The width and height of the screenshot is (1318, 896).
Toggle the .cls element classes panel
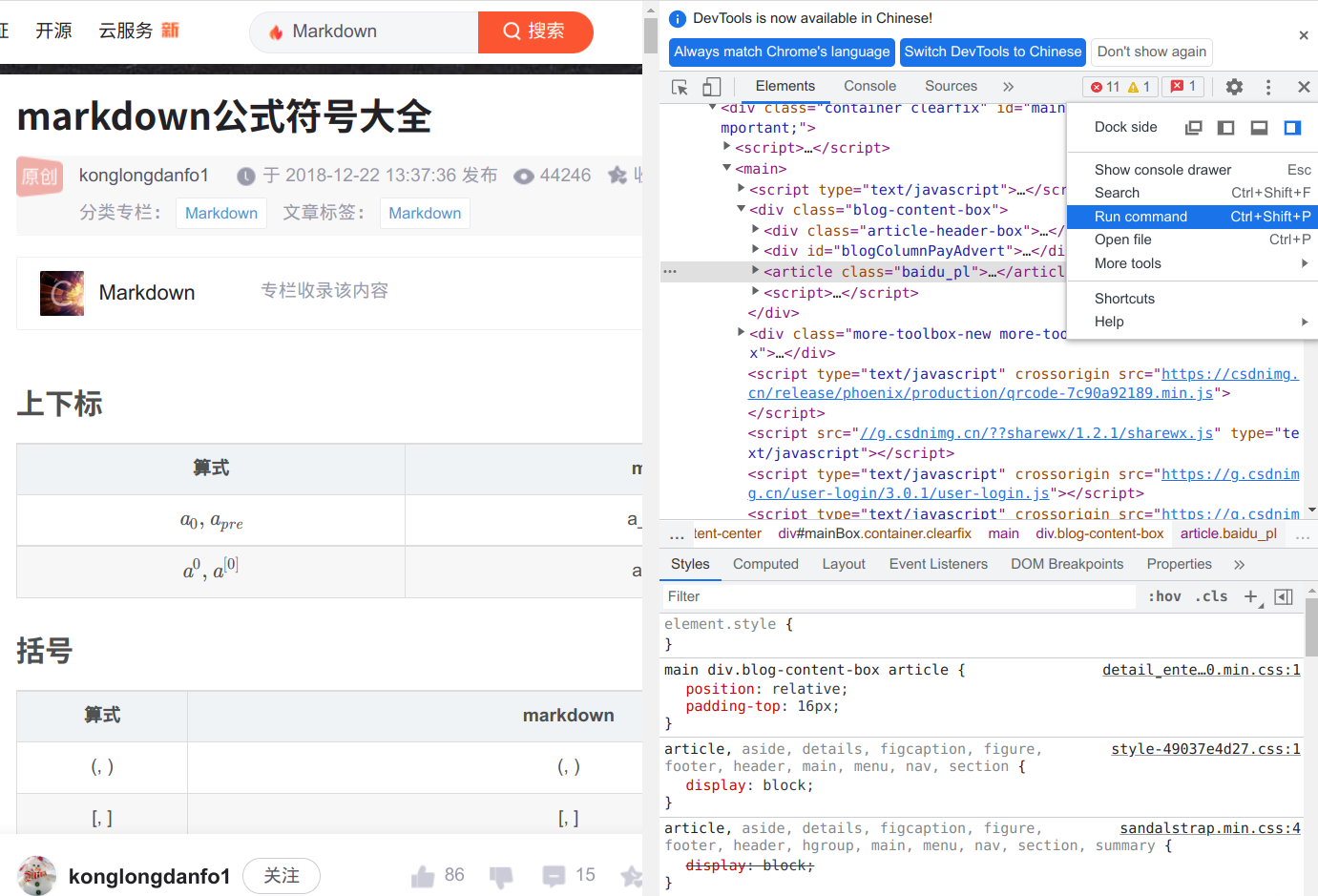[1212, 596]
